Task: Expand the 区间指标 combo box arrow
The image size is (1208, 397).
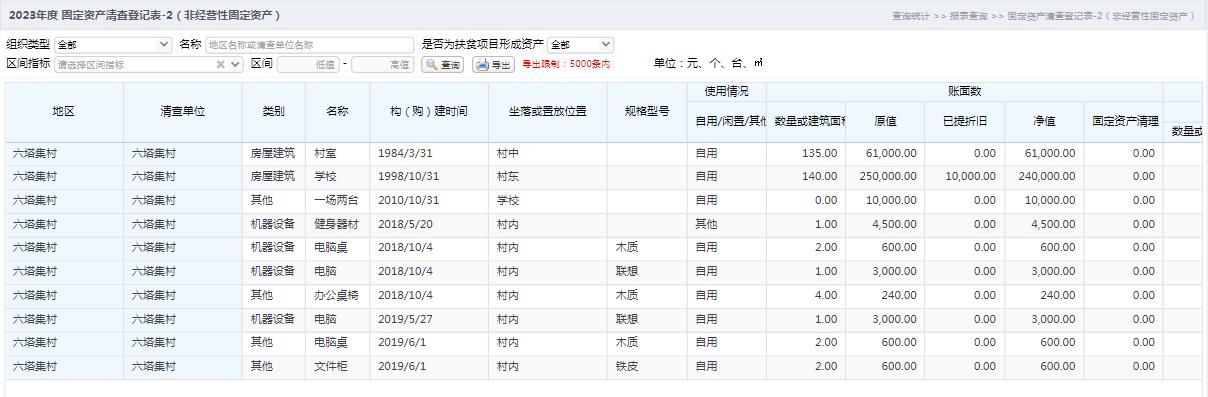Action: pos(236,64)
